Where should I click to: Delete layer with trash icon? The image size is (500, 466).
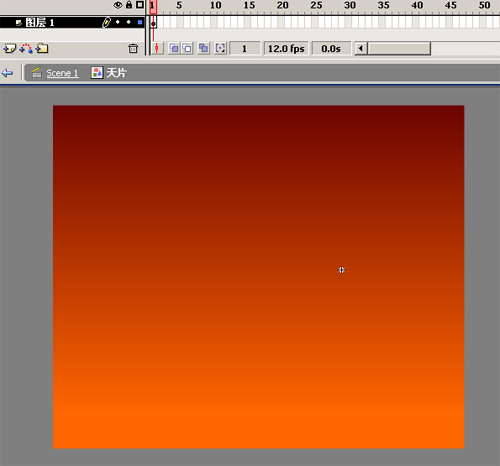133,49
